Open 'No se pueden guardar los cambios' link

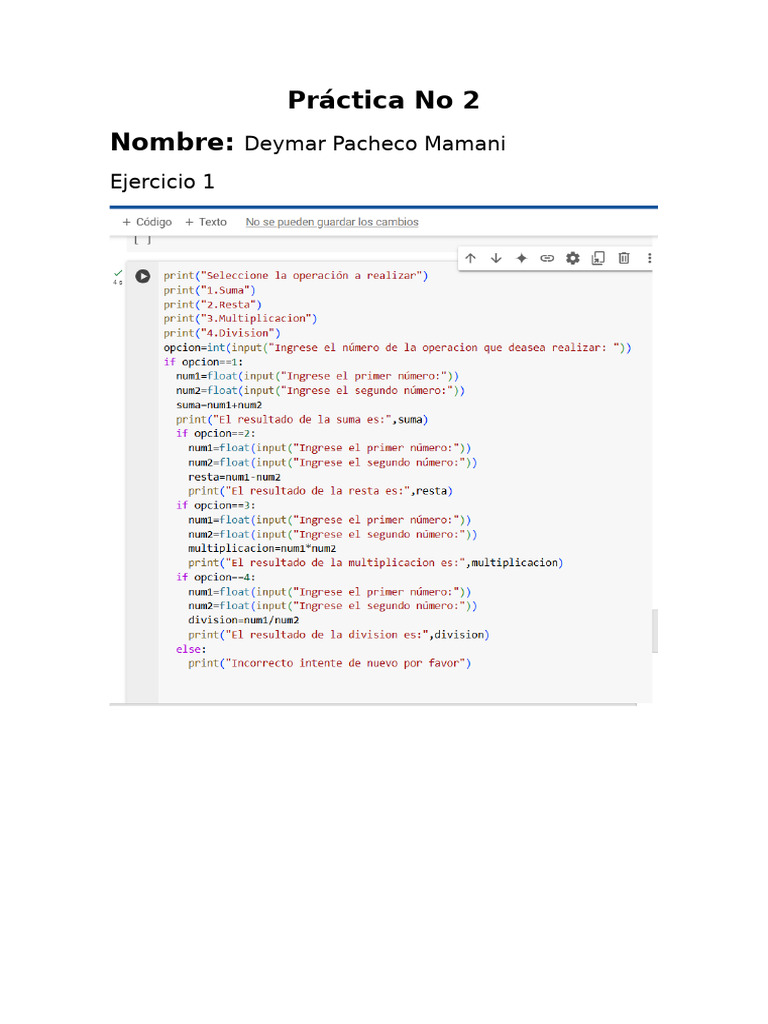tap(332, 222)
